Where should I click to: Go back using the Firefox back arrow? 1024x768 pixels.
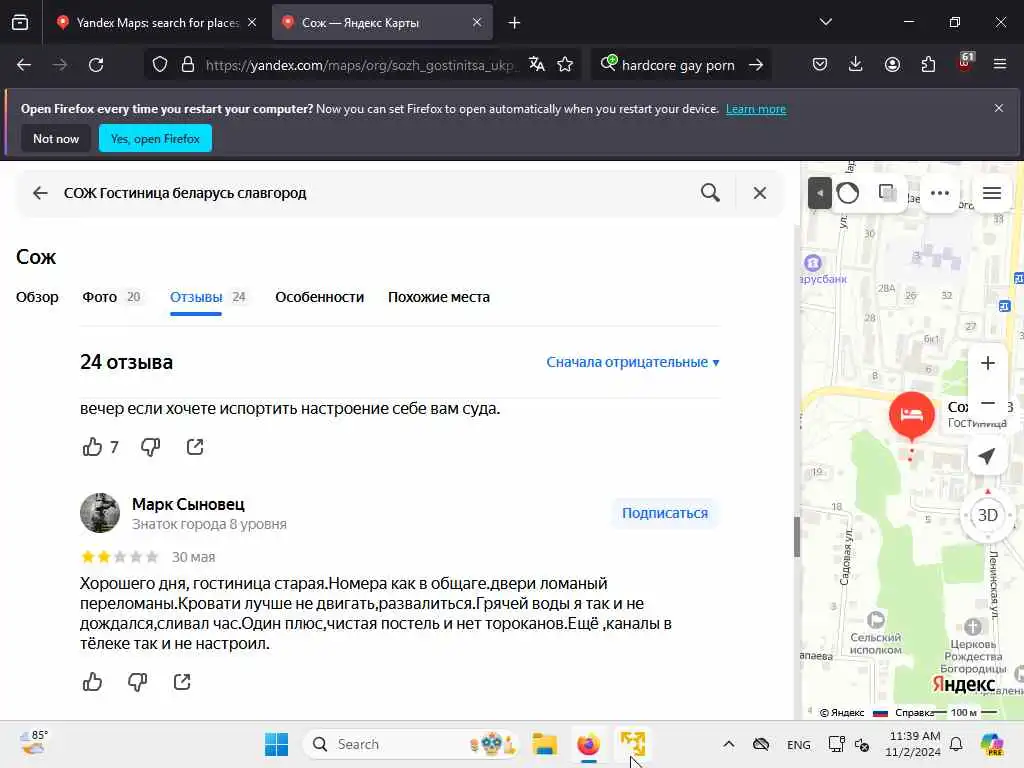(x=24, y=65)
